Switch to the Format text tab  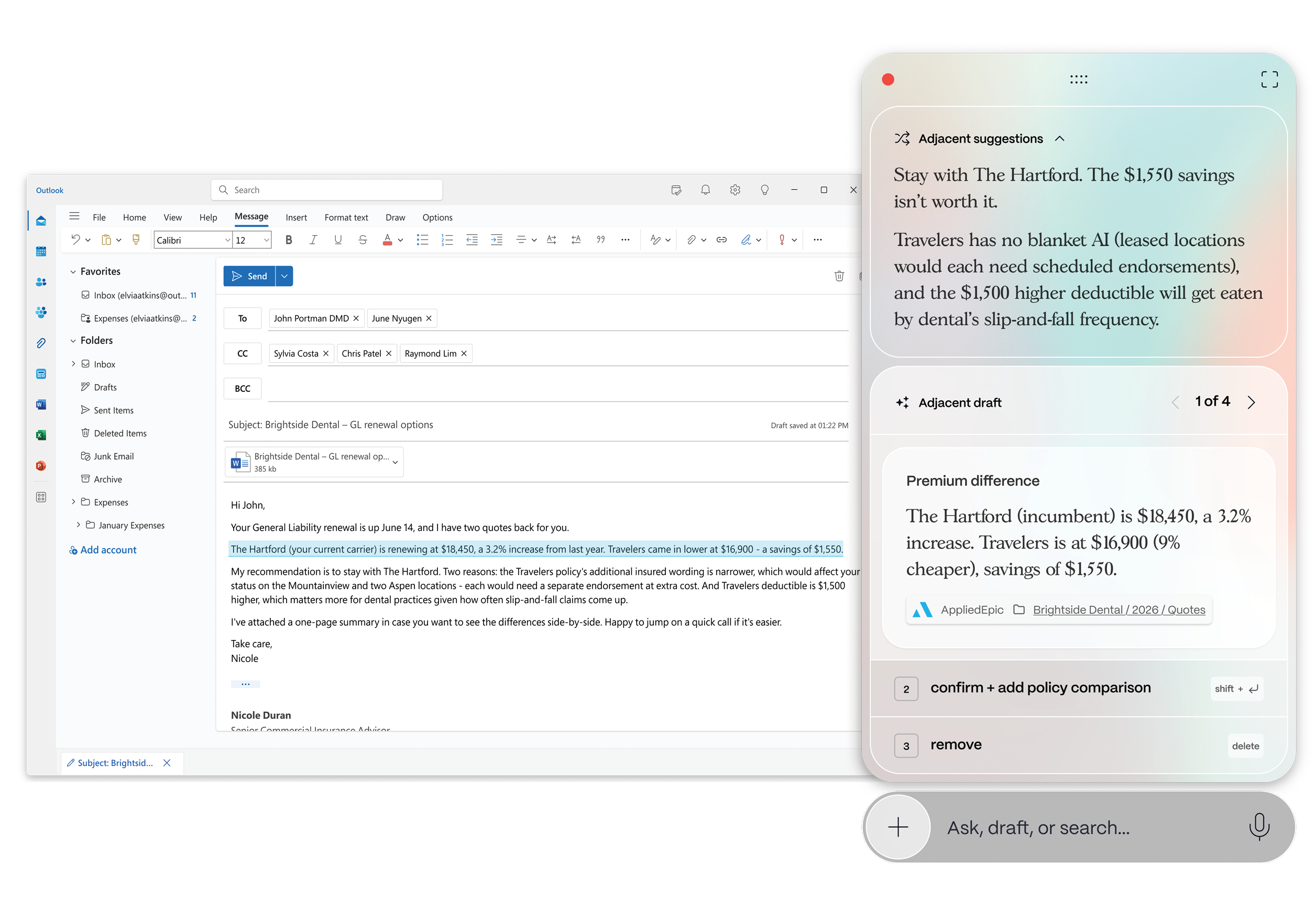pos(346,217)
